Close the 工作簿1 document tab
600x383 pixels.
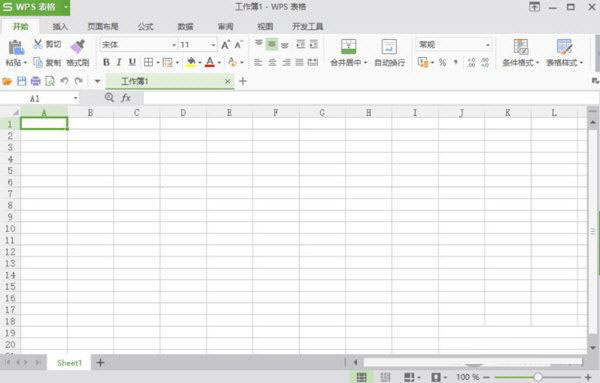coord(228,81)
